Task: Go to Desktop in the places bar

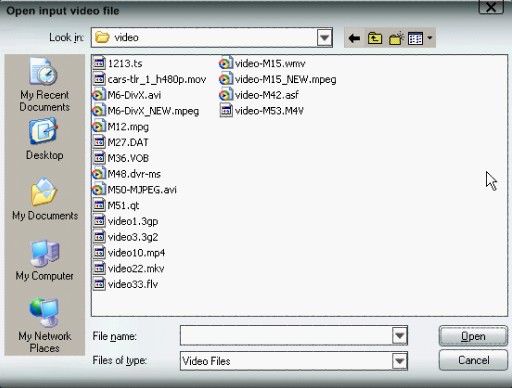Action: click(x=44, y=139)
